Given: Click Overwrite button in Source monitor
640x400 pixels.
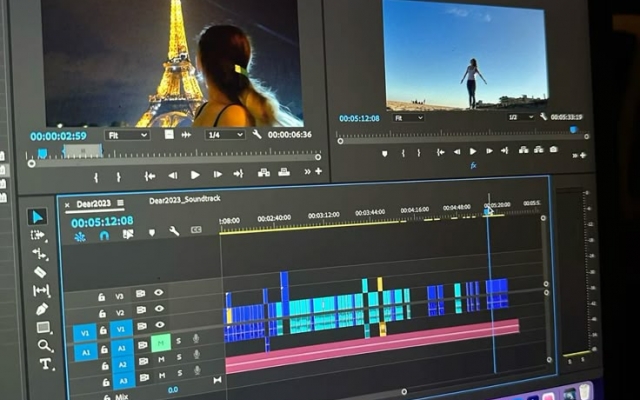Looking at the screenshot, I should click(x=284, y=172).
